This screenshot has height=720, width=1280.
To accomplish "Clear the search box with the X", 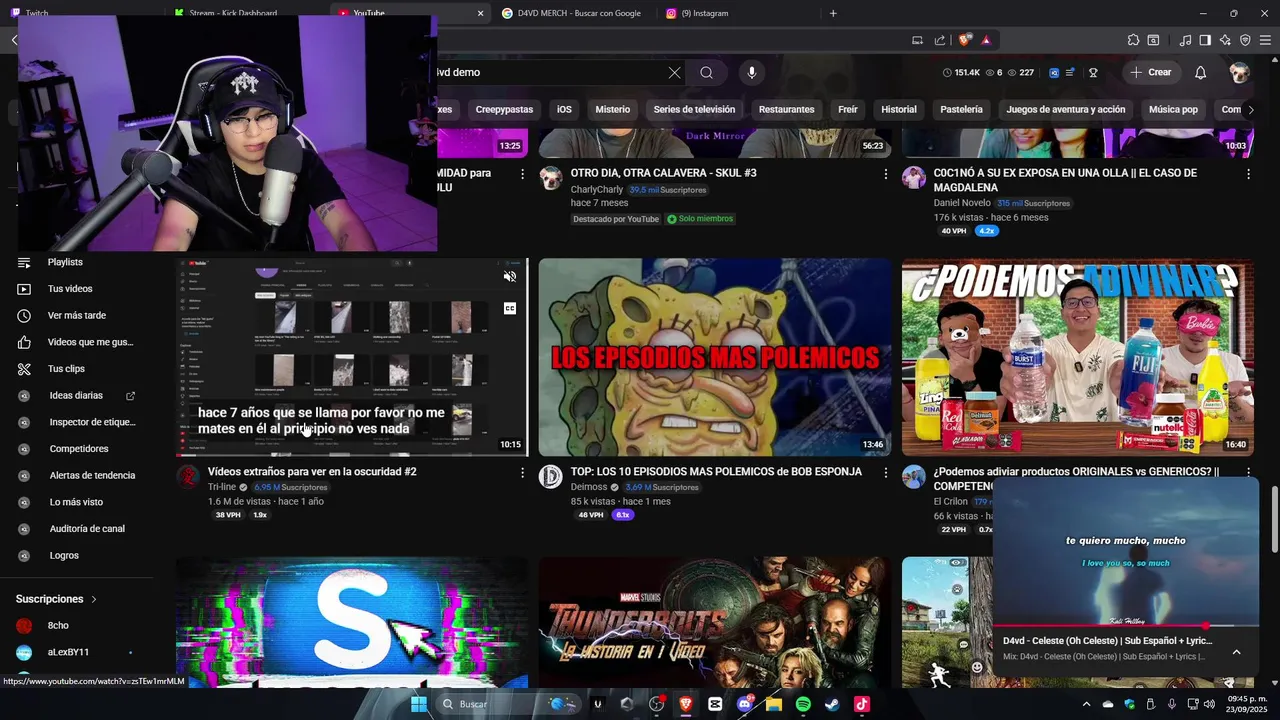I will (674, 72).
